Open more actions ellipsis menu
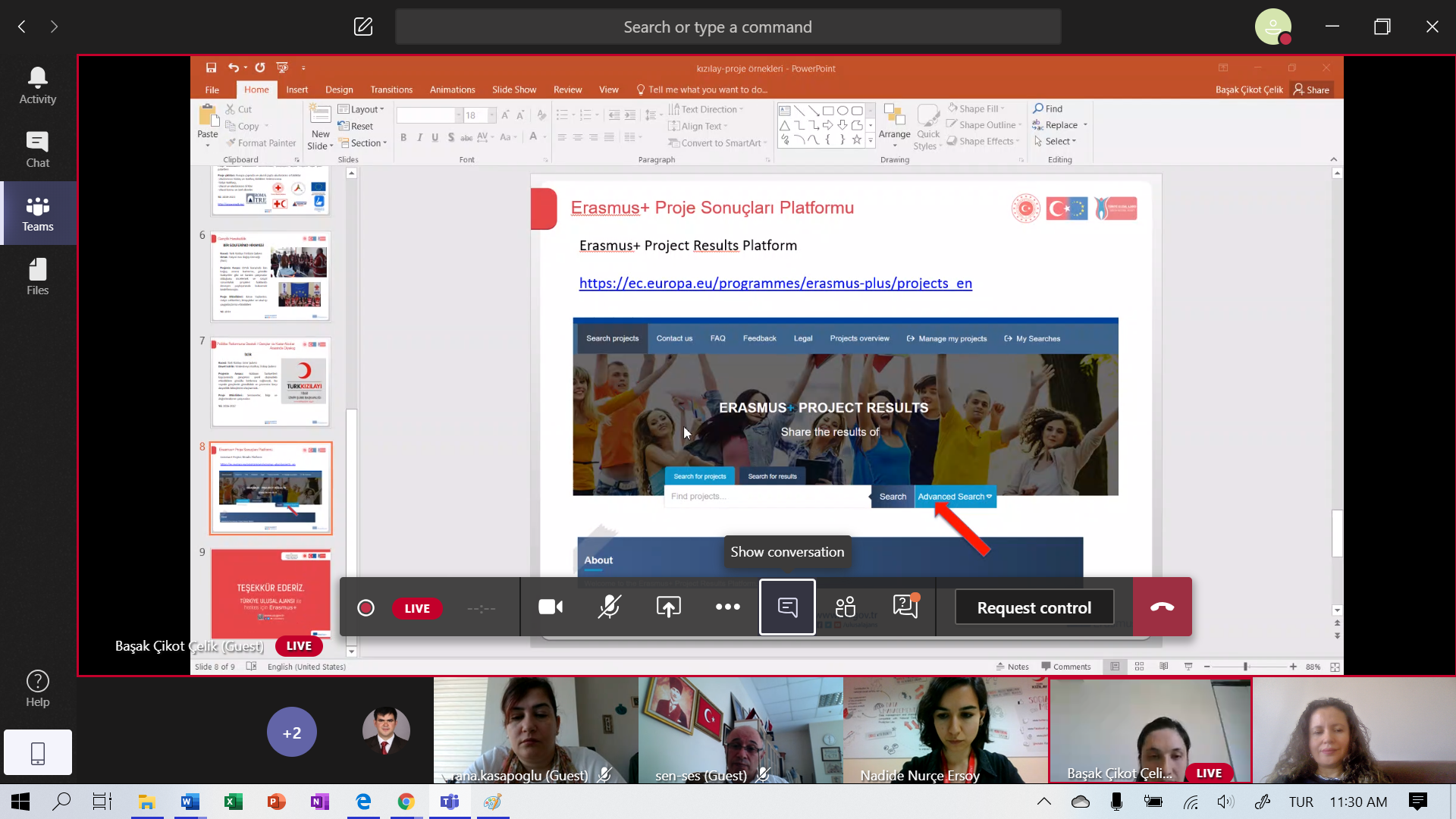1456x819 pixels. [x=727, y=607]
